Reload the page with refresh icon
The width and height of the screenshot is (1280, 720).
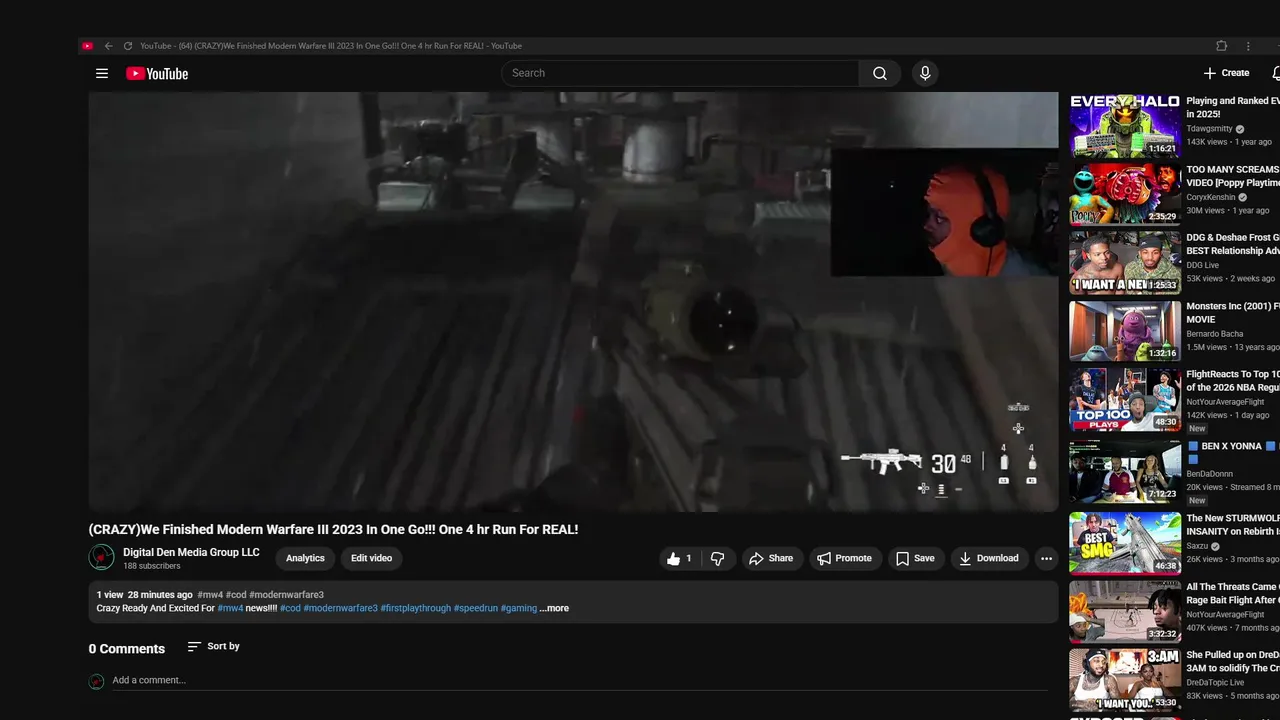[x=128, y=46]
